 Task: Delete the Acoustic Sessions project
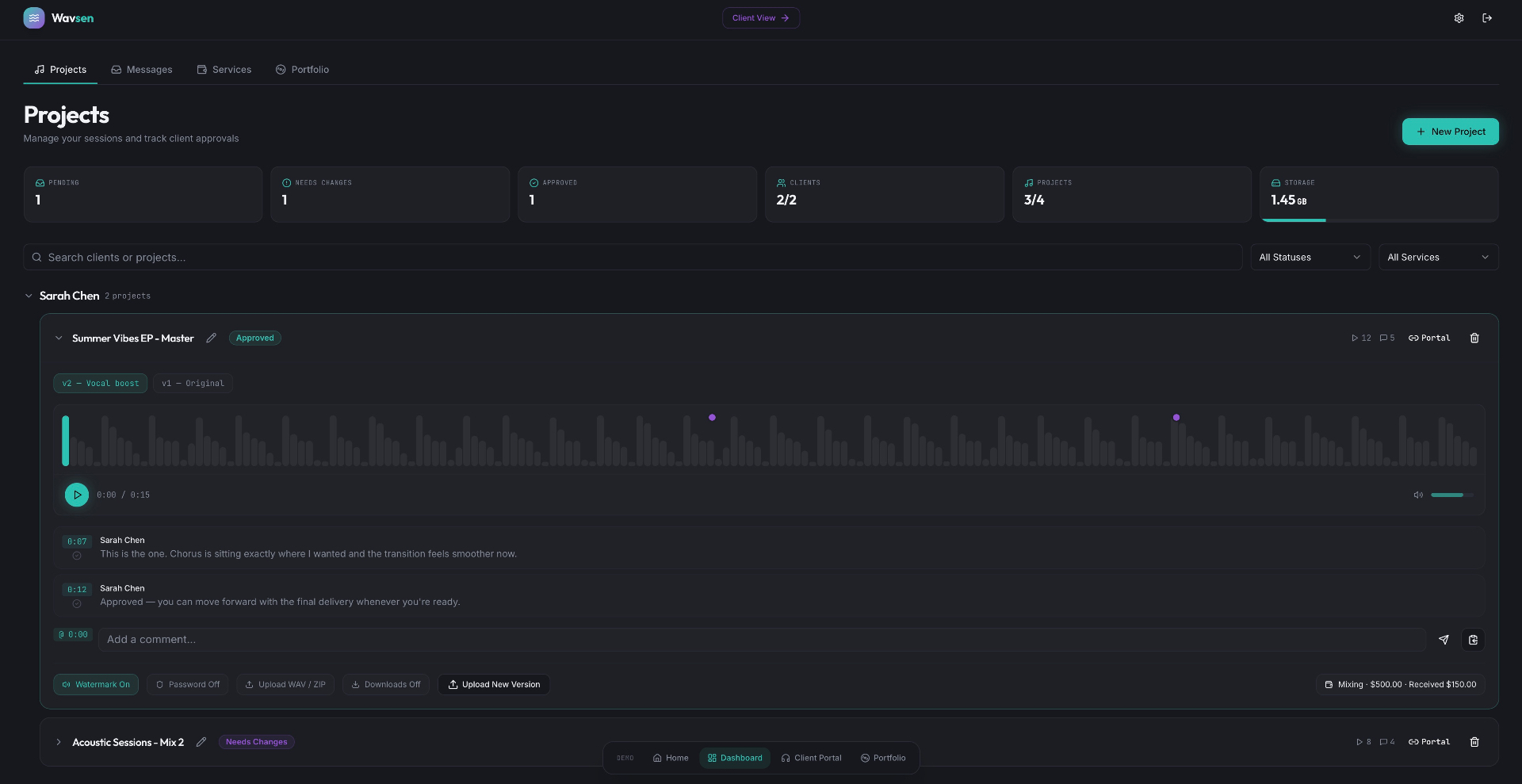[x=1474, y=742]
